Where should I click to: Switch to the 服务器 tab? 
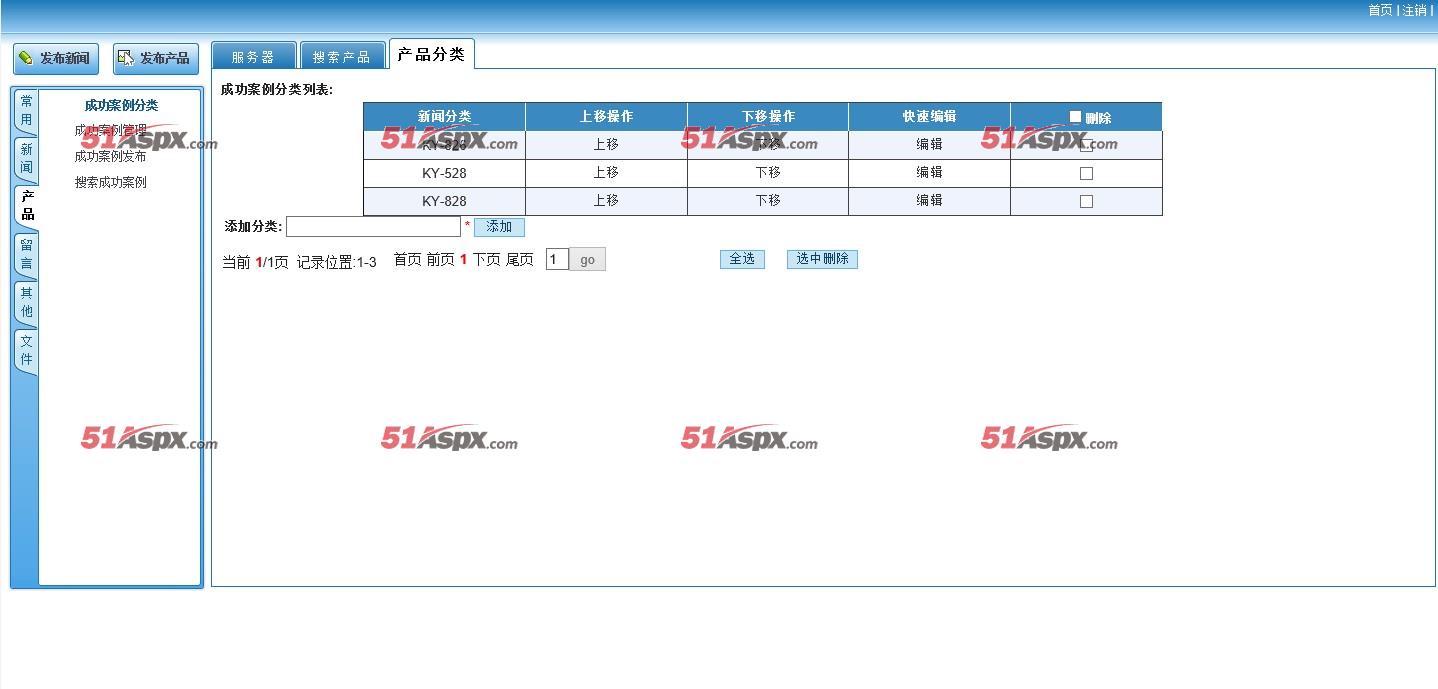(x=254, y=56)
